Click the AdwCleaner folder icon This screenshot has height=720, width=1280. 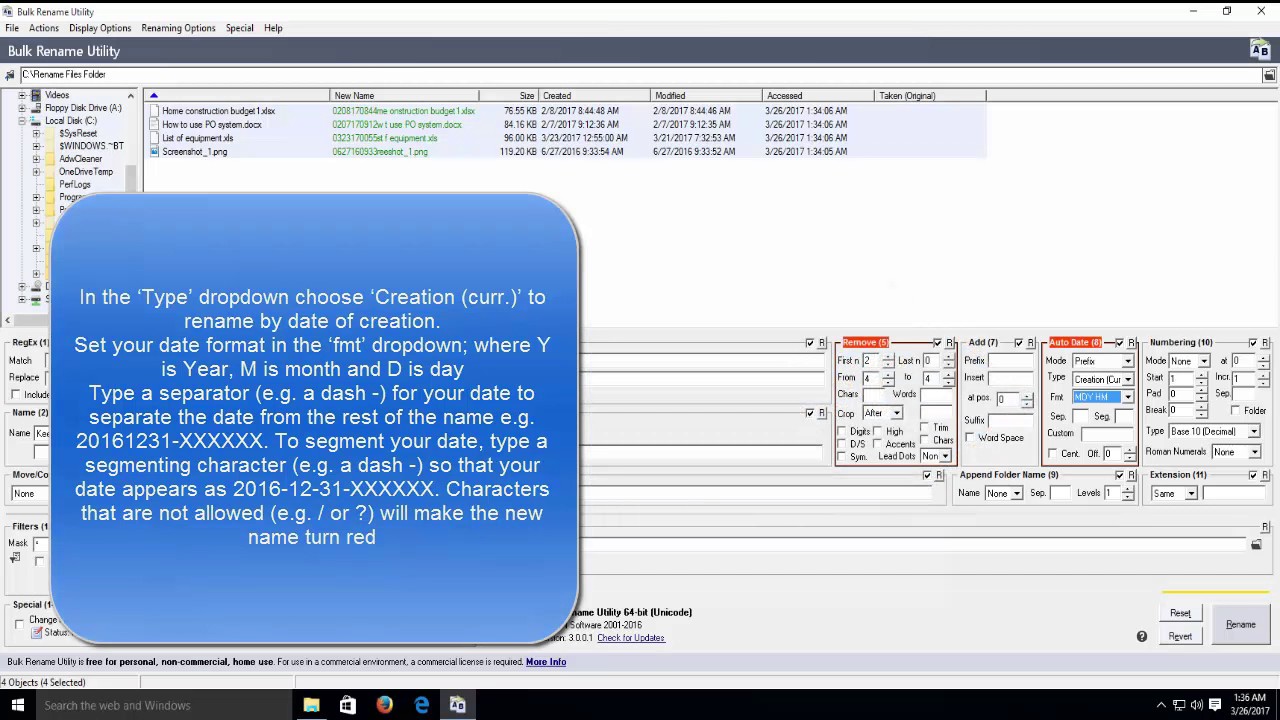pos(51,159)
